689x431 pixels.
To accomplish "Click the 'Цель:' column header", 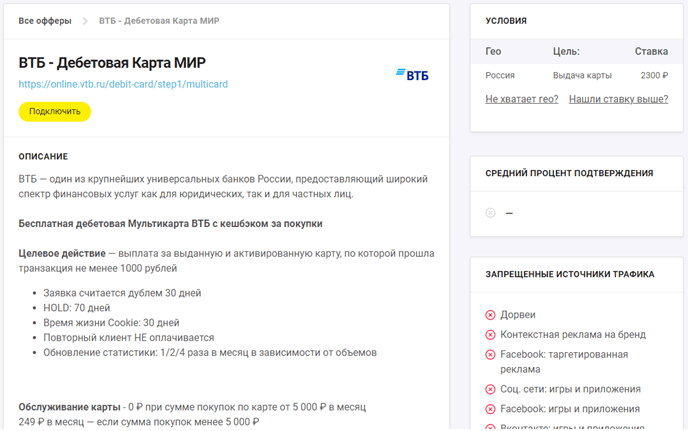I will [566, 51].
